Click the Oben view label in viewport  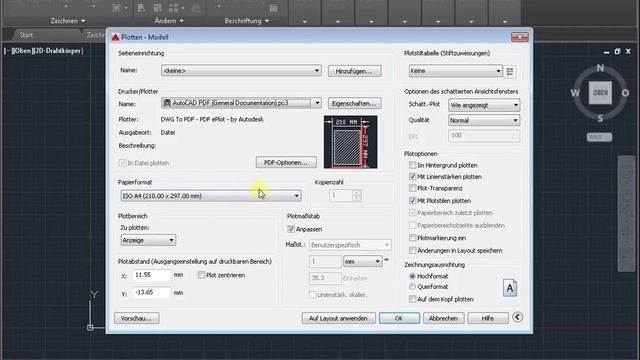[22, 51]
